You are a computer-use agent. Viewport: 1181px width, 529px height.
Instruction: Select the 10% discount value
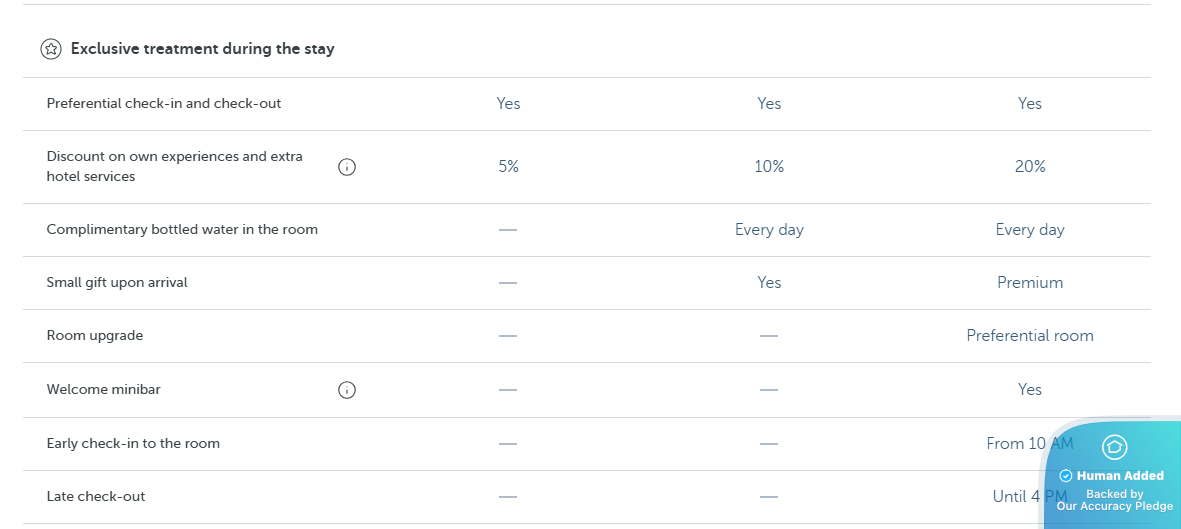(769, 167)
